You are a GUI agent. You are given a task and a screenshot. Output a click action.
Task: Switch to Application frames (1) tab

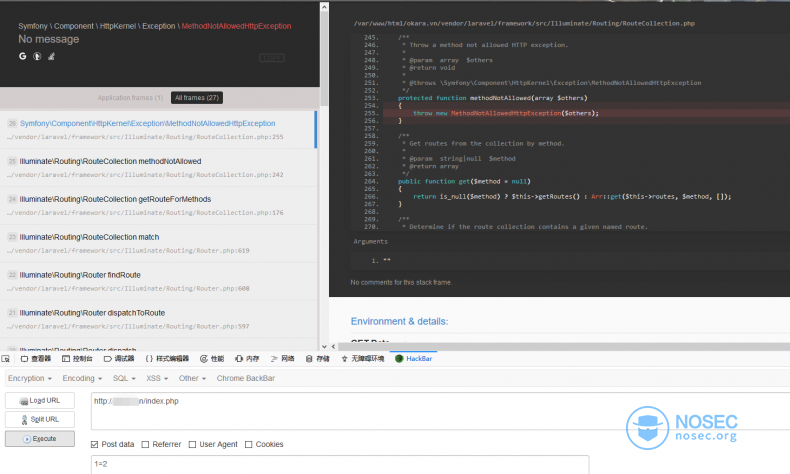[130, 98]
